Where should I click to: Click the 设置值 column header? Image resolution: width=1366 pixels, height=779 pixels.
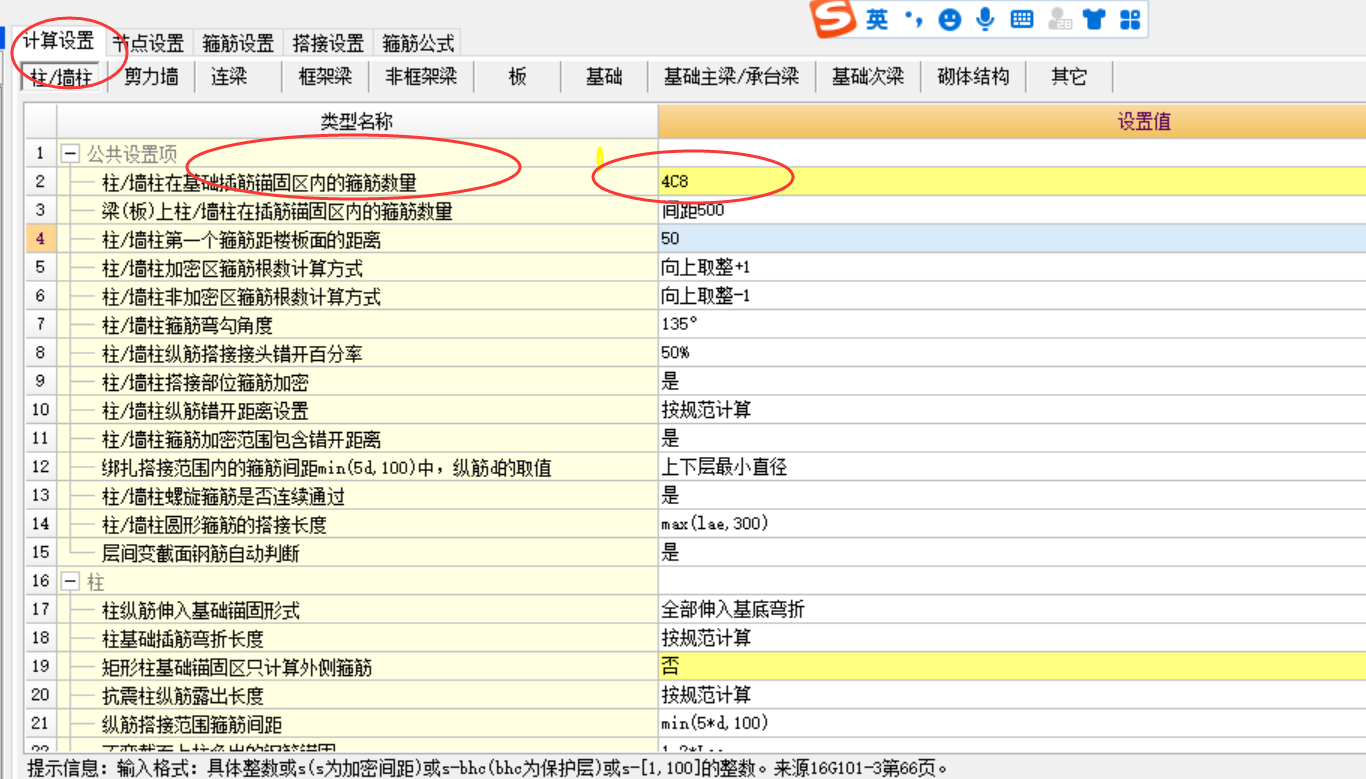[1012, 122]
